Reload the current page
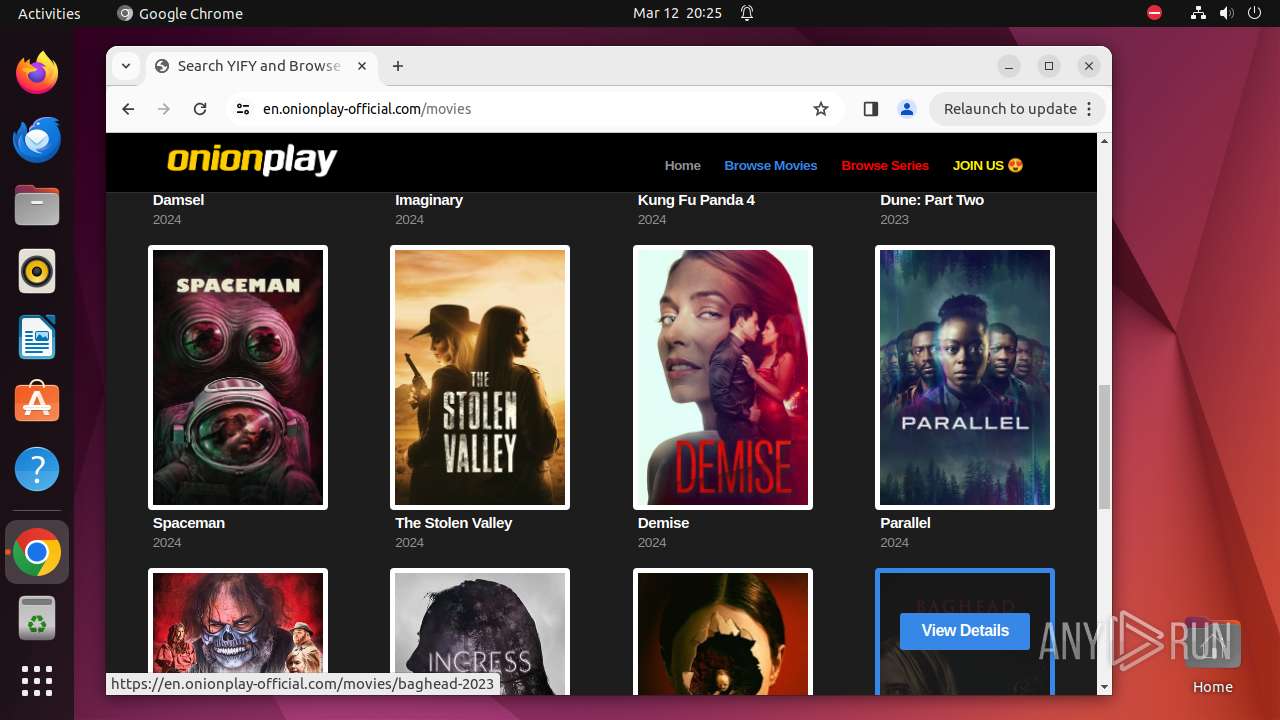This screenshot has height=720, width=1280. coord(200,109)
